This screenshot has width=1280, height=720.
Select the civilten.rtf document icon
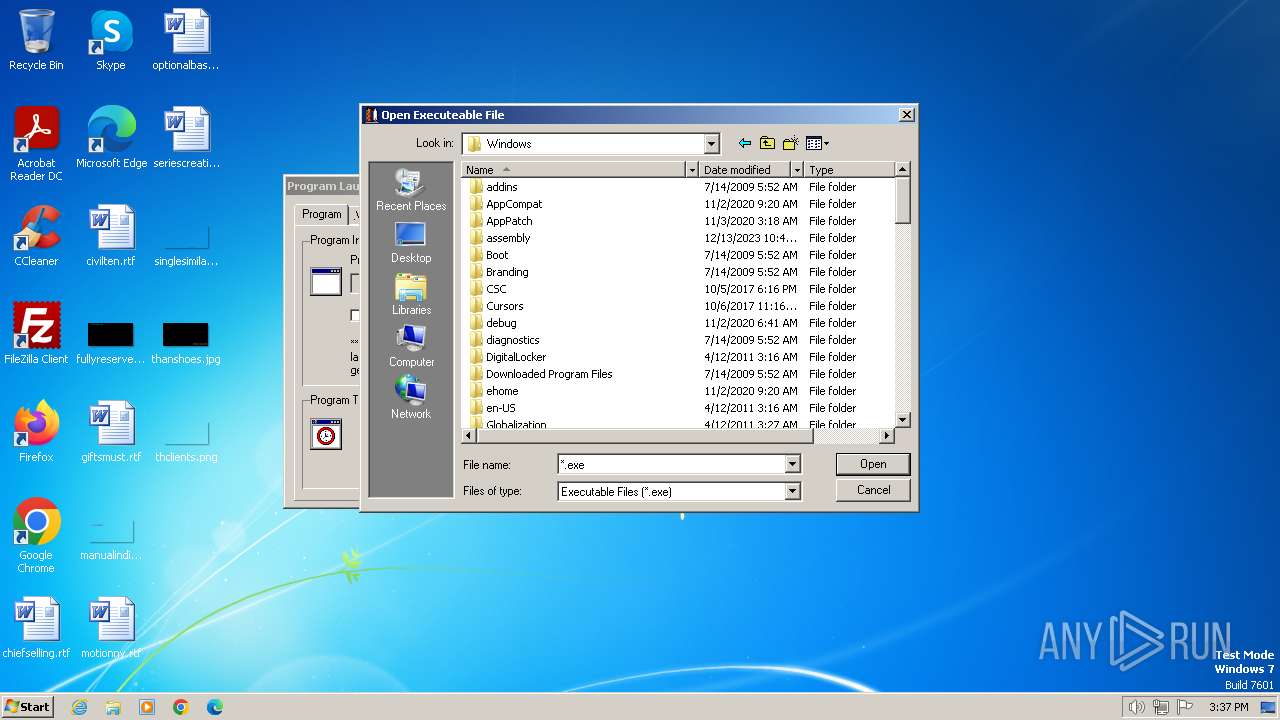coord(111,236)
